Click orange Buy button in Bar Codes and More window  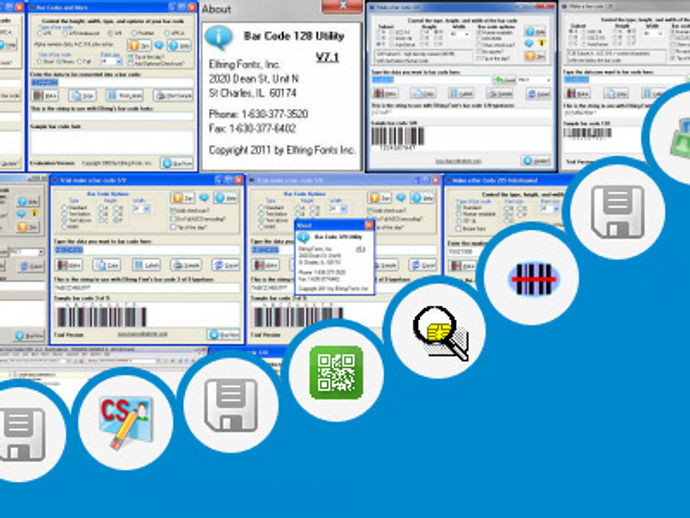pyautogui.click(x=139, y=45)
